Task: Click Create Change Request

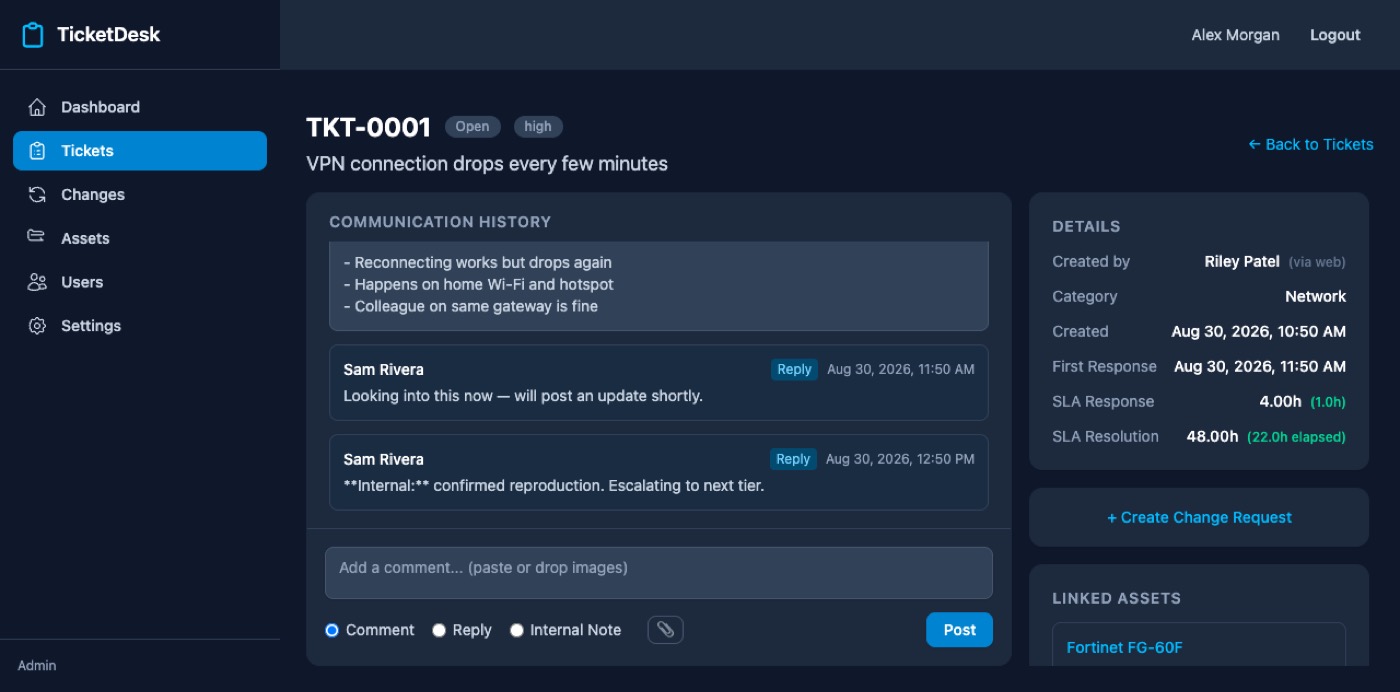Action: 1199,517
